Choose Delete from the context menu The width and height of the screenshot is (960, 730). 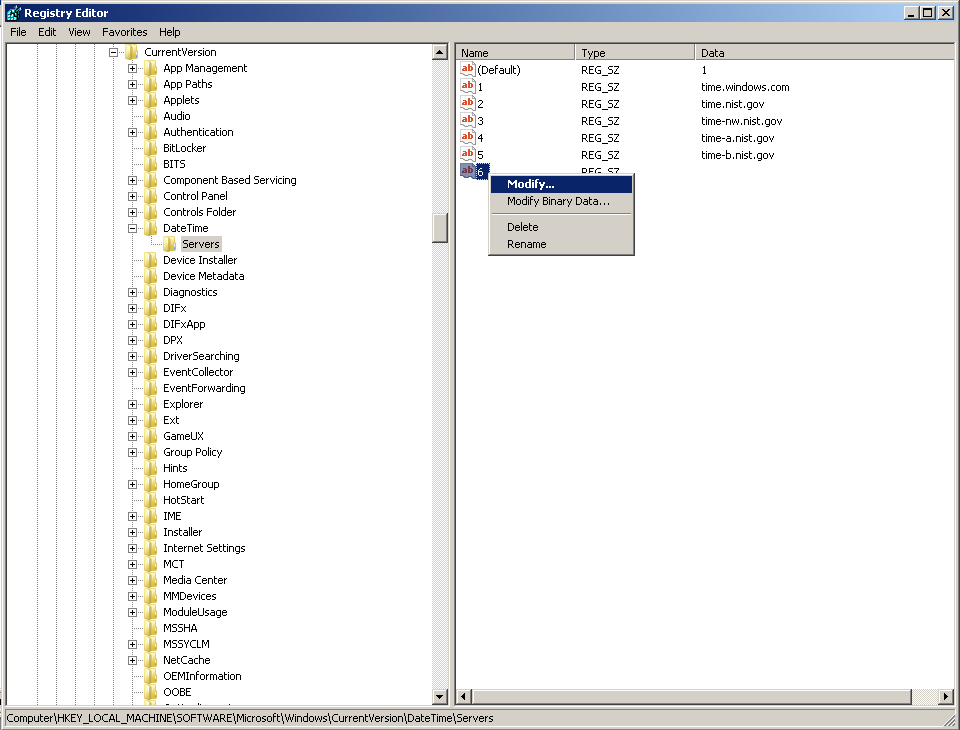click(x=561, y=227)
